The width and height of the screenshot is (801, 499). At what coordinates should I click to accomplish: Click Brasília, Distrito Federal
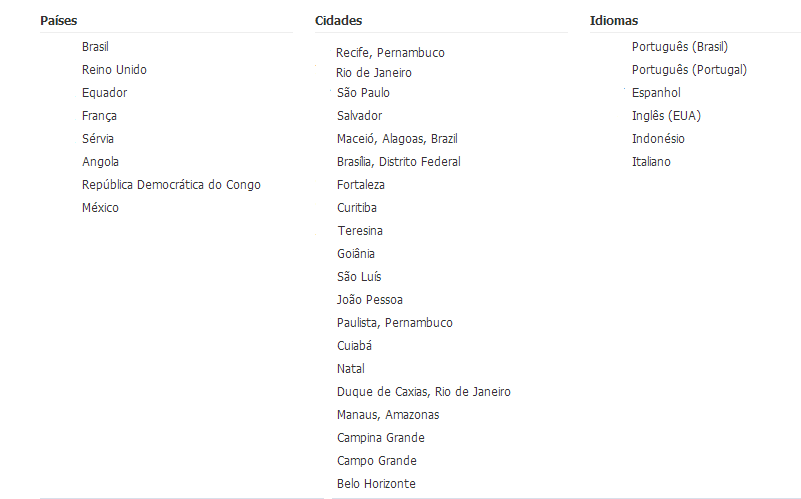tap(399, 162)
